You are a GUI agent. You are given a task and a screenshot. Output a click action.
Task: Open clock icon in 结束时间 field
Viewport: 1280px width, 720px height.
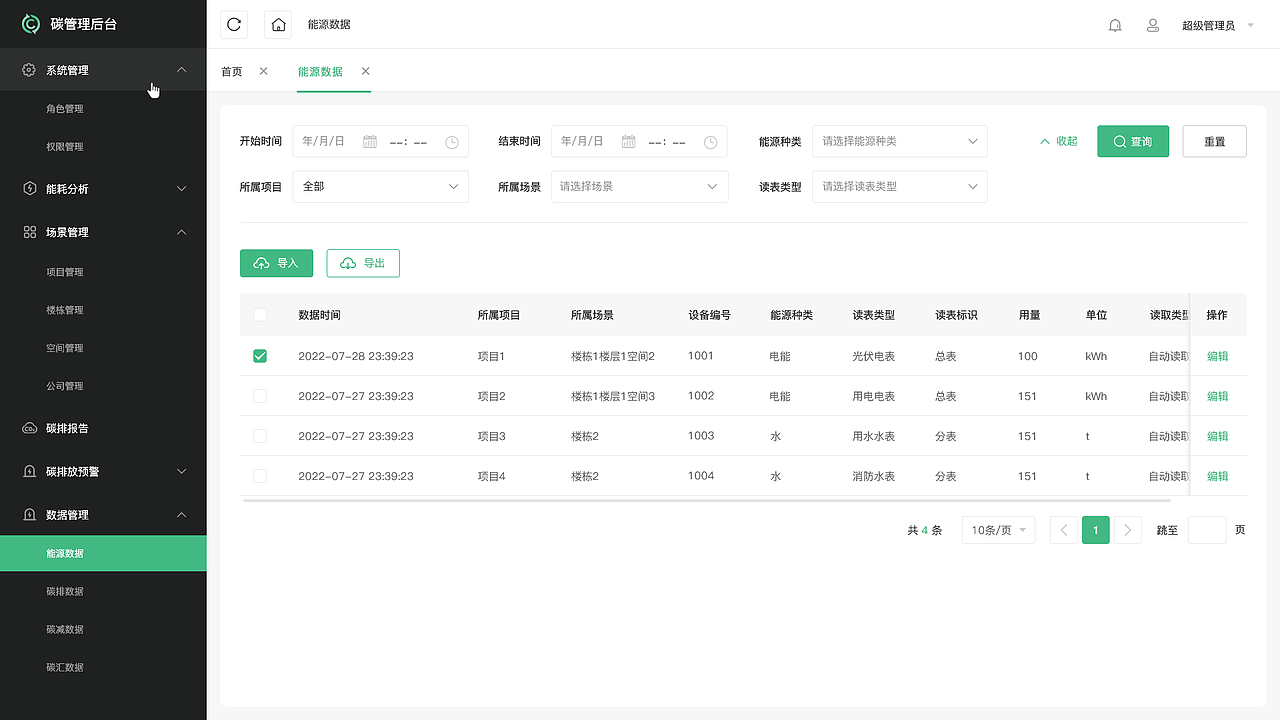point(711,142)
